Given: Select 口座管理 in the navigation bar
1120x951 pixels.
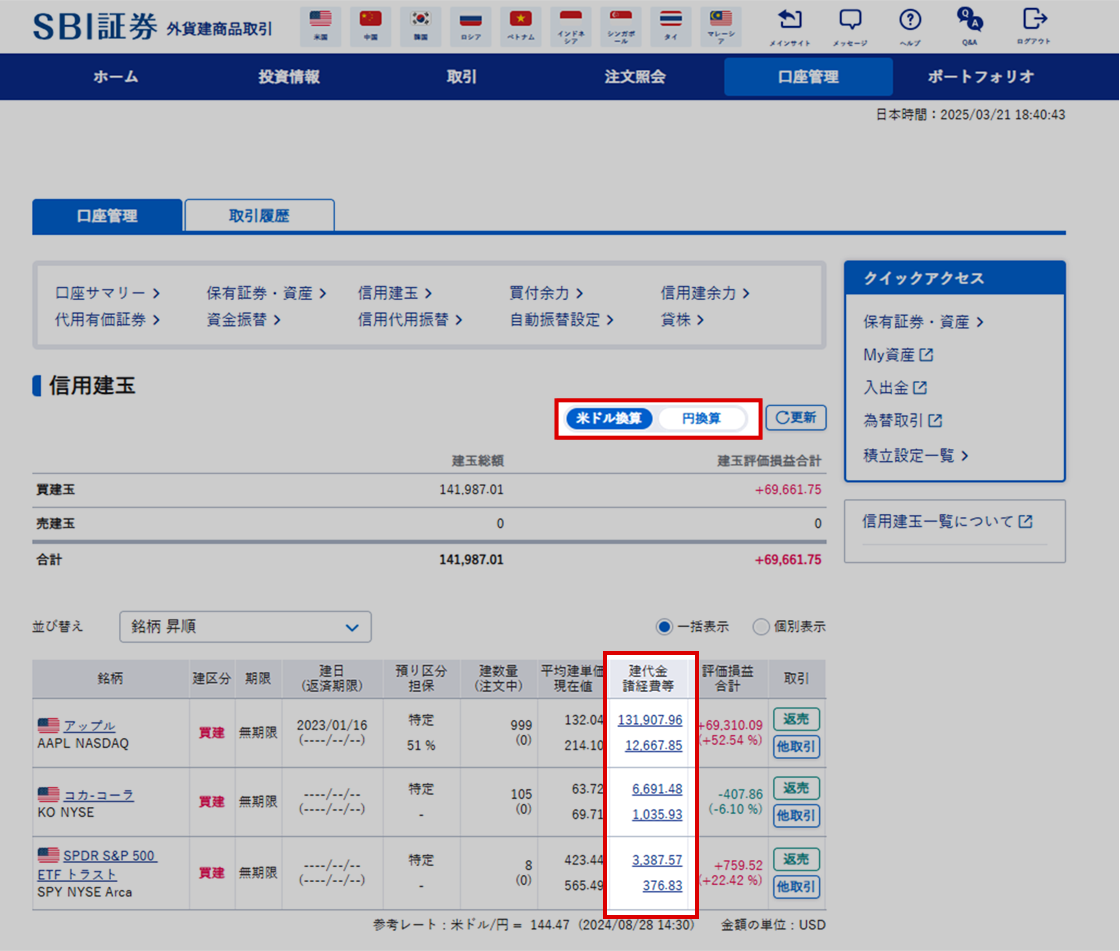Looking at the screenshot, I should tap(808, 76).
